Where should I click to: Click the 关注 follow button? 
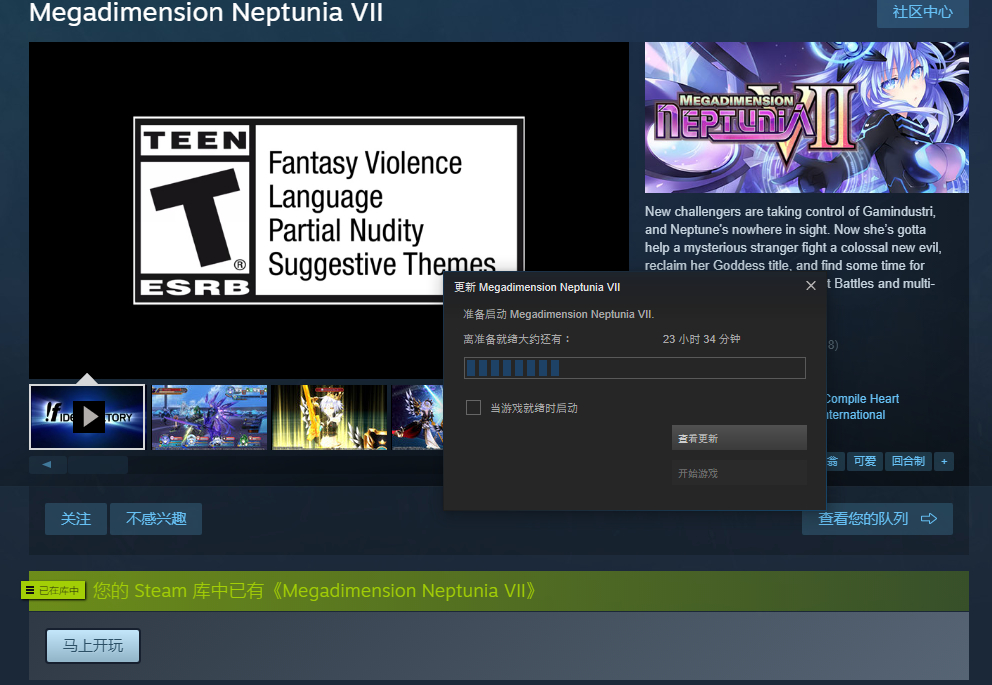pos(76,519)
